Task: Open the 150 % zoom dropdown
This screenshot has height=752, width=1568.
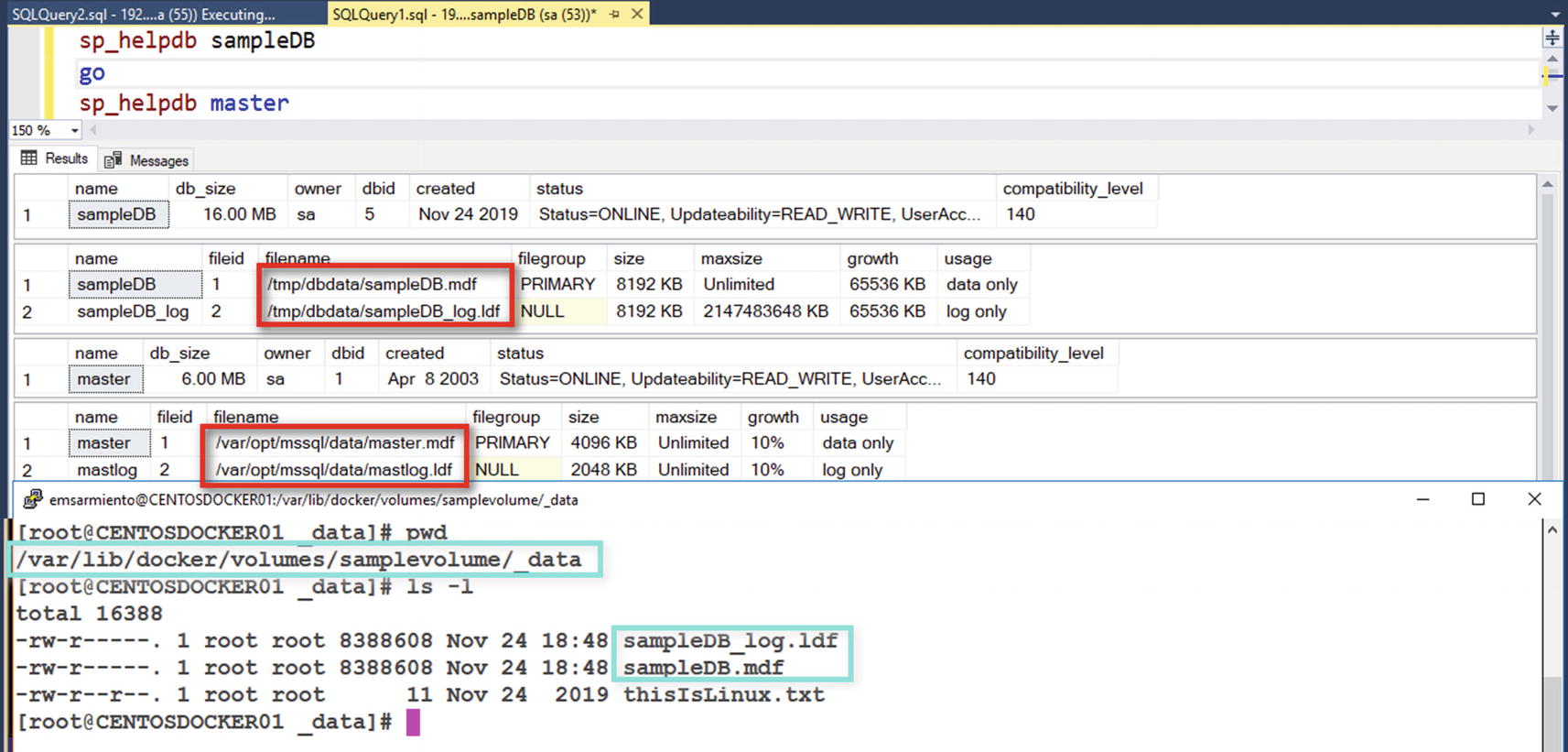Action: click(74, 131)
